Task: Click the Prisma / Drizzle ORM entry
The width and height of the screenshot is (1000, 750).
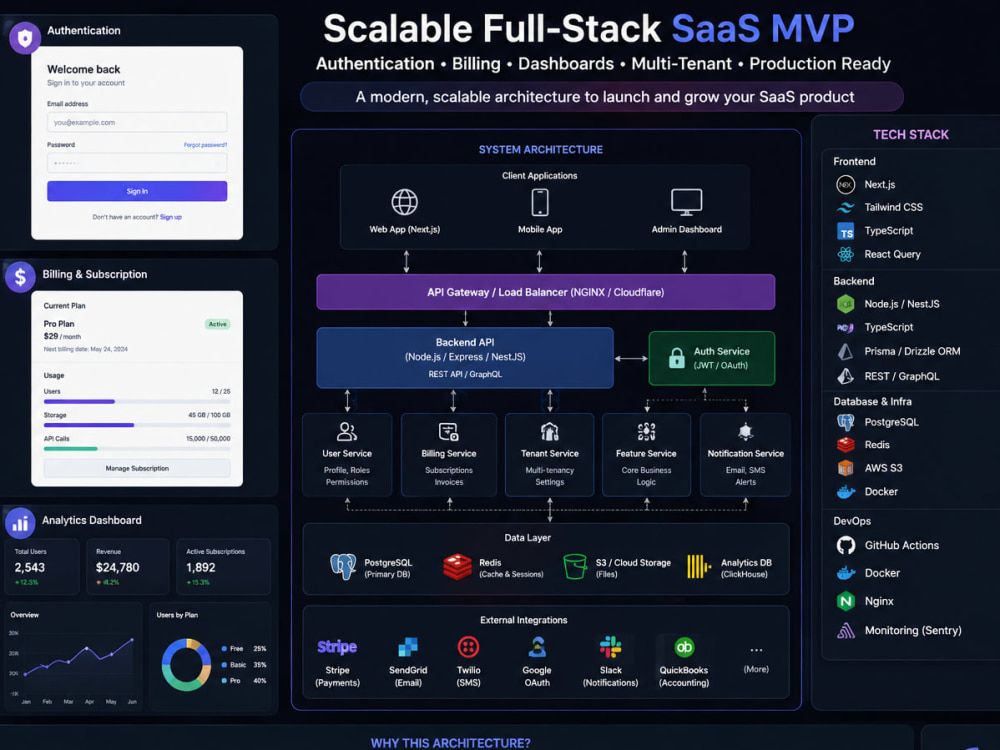Action: pos(898,351)
